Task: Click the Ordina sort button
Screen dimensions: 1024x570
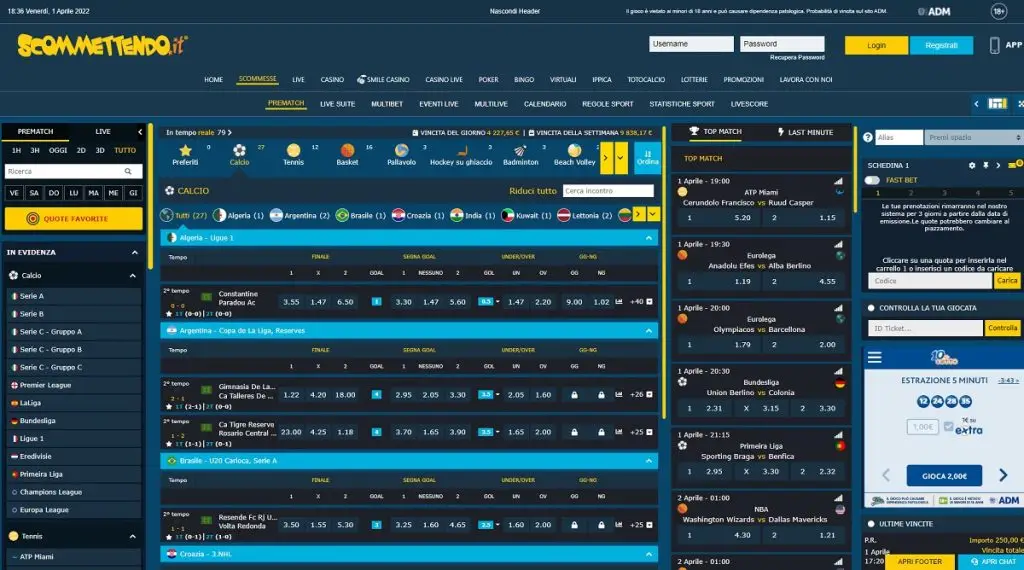Action: pyautogui.click(x=647, y=157)
